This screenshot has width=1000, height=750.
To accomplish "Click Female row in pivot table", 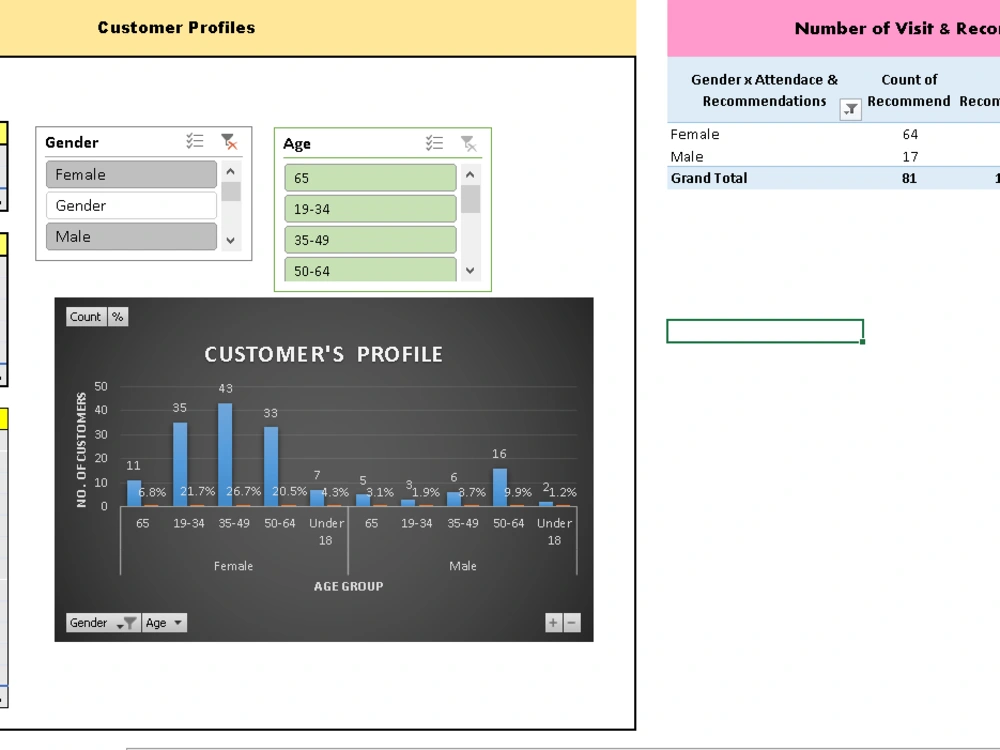I will click(x=695, y=134).
